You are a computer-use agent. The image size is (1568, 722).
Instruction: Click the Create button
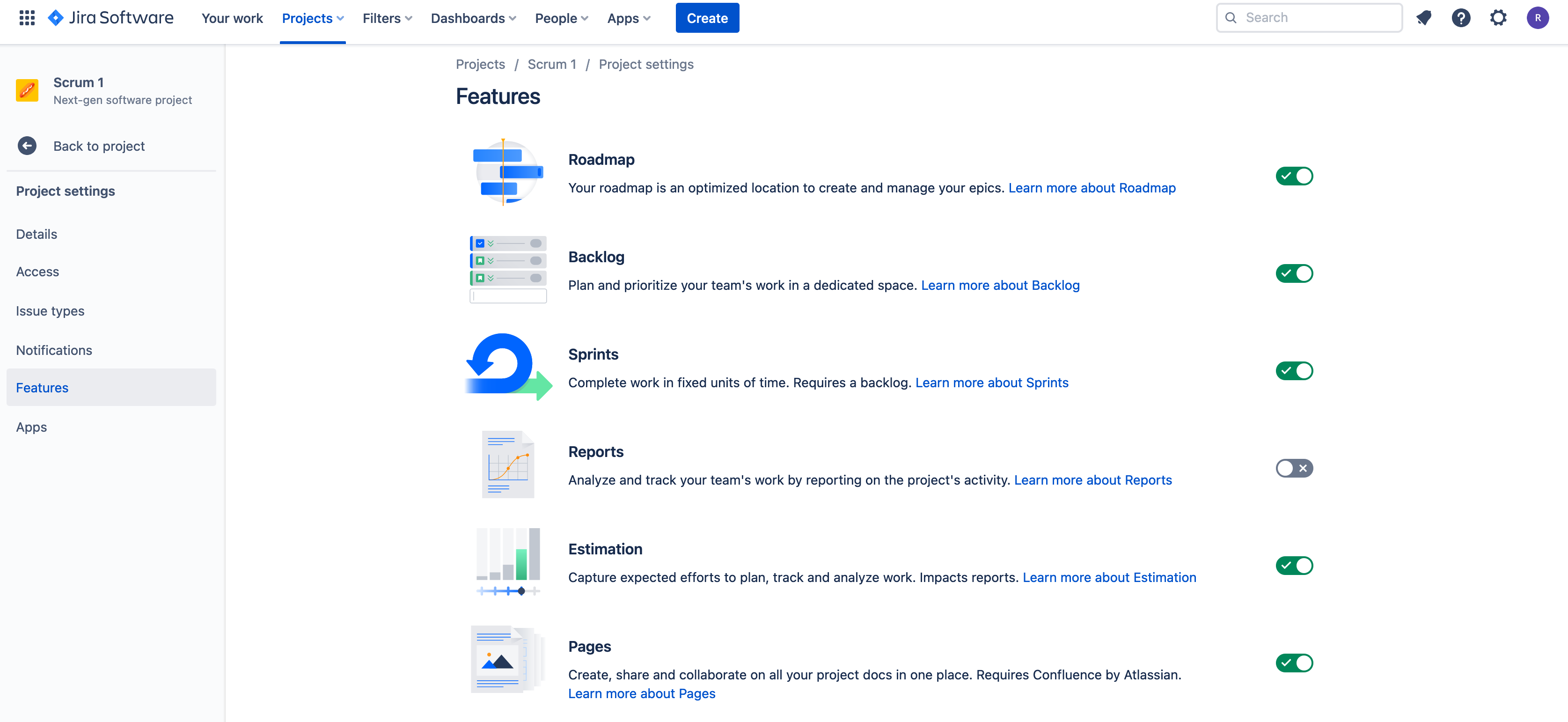tap(707, 18)
